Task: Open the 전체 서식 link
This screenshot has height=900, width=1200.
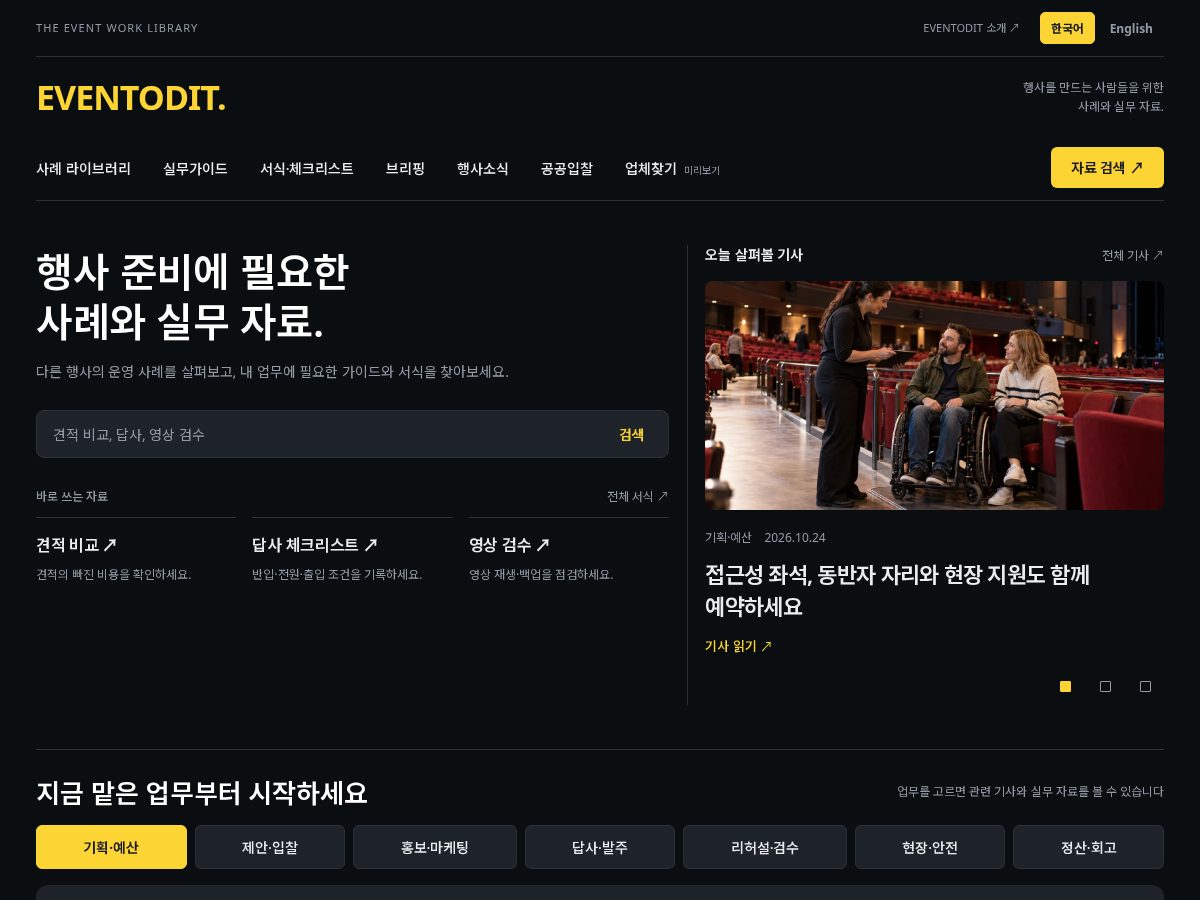Action: click(638, 496)
